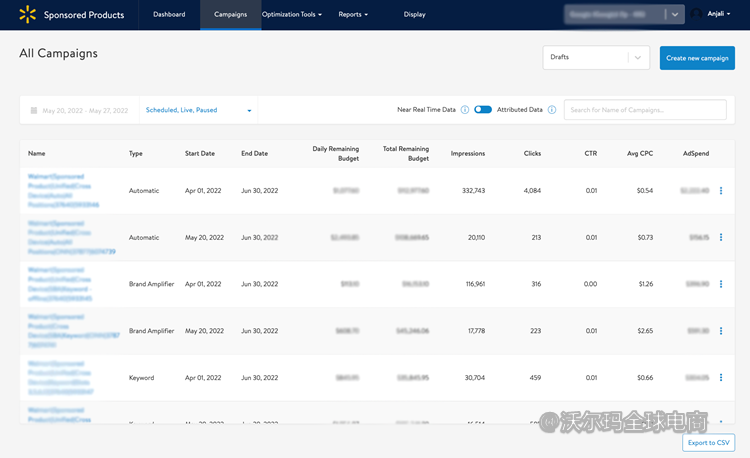Expand the Drafts dropdown
The height and width of the screenshot is (458, 750).
[596, 58]
